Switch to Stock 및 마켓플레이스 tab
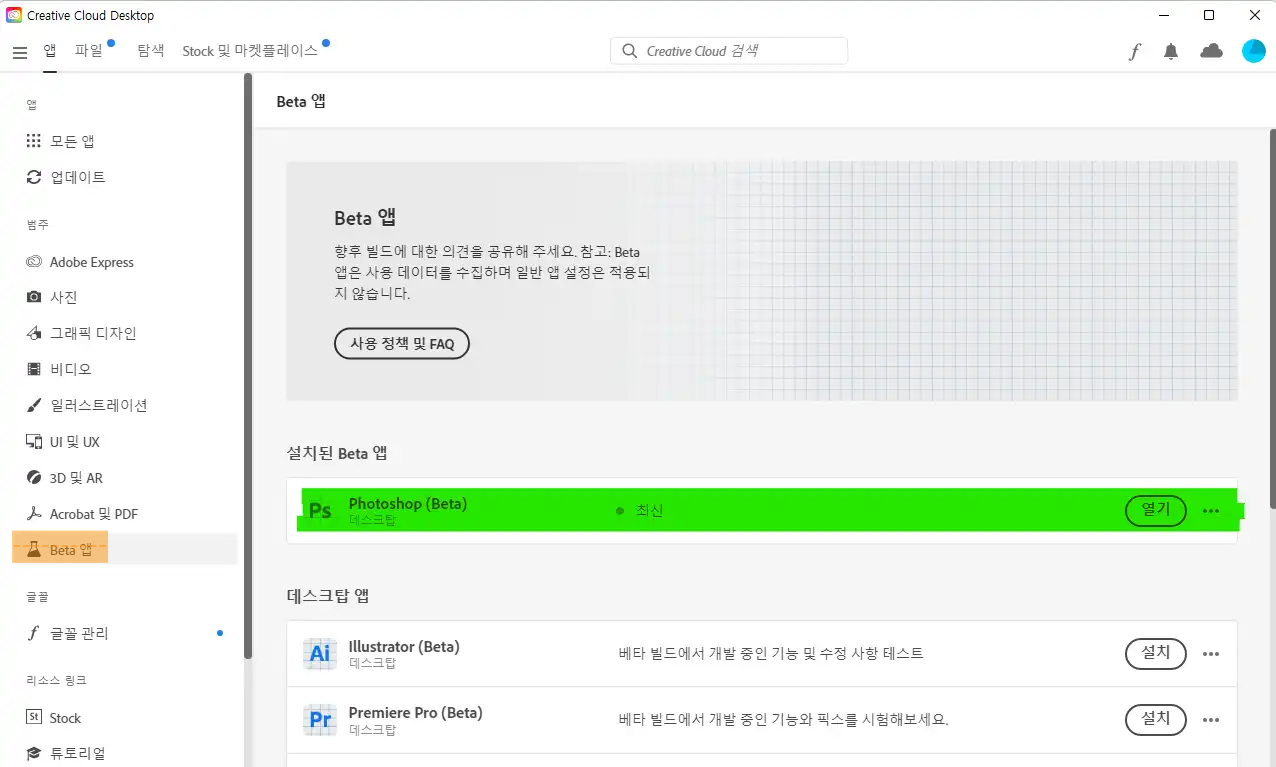Screen dimensions: 1276x767 coord(250,50)
